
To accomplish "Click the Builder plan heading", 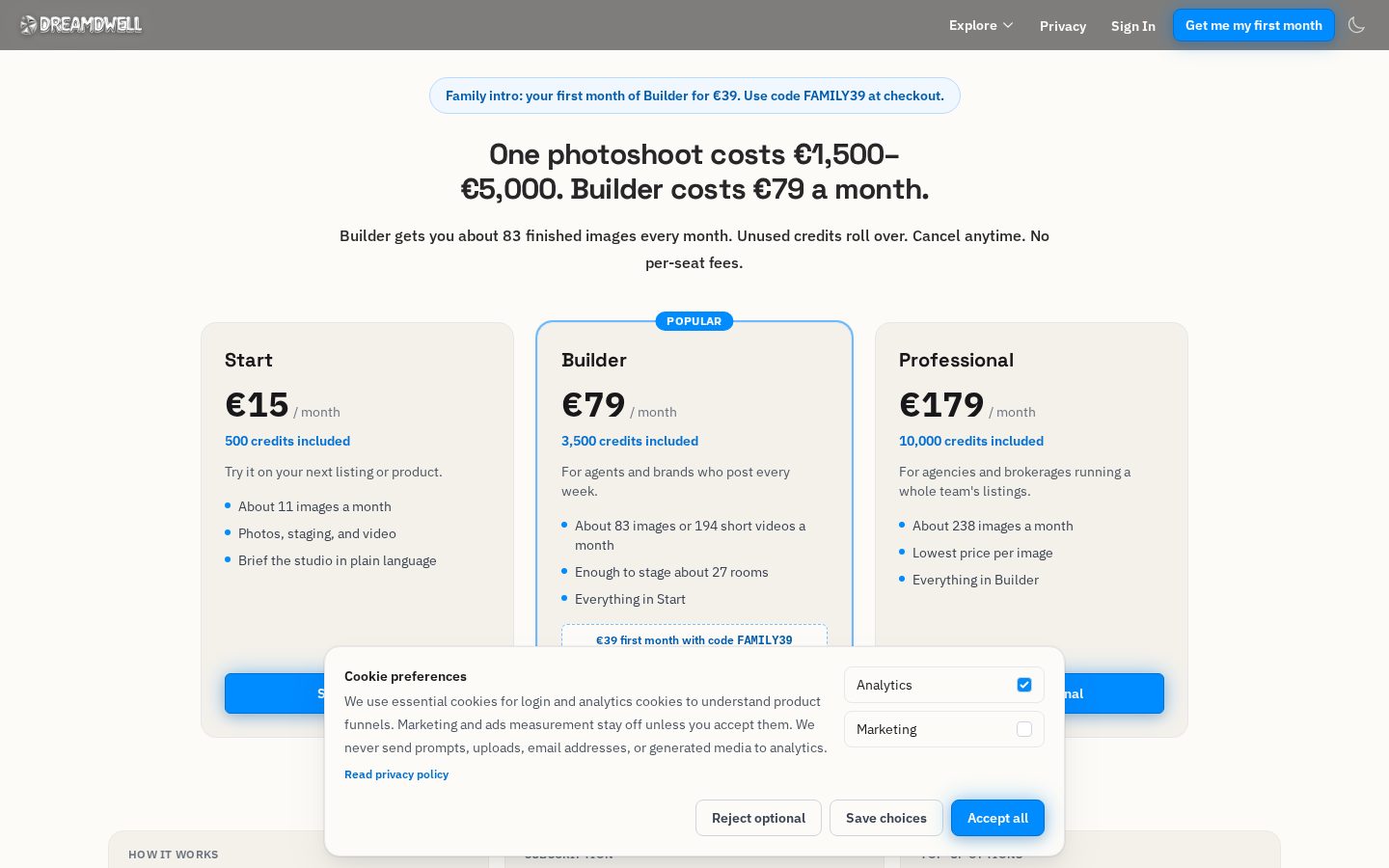I will coord(594,360).
